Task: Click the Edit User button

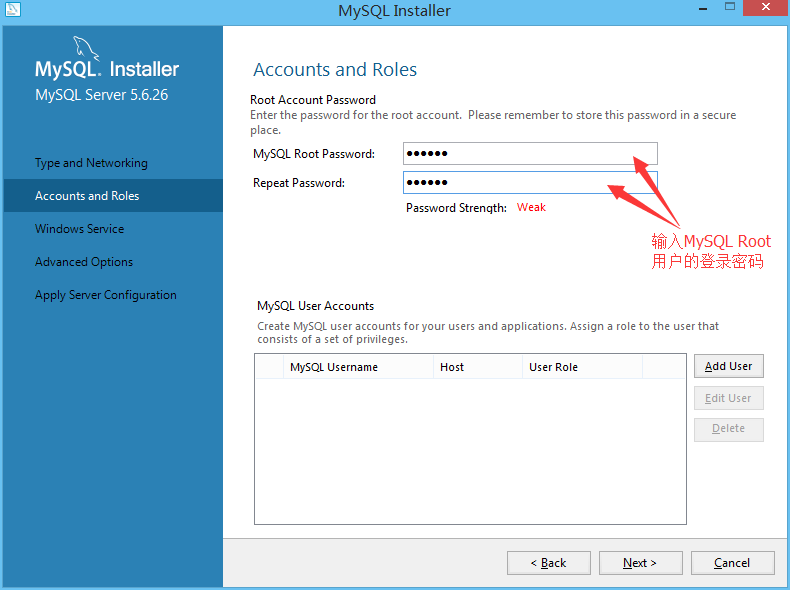Action: [729, 398]
